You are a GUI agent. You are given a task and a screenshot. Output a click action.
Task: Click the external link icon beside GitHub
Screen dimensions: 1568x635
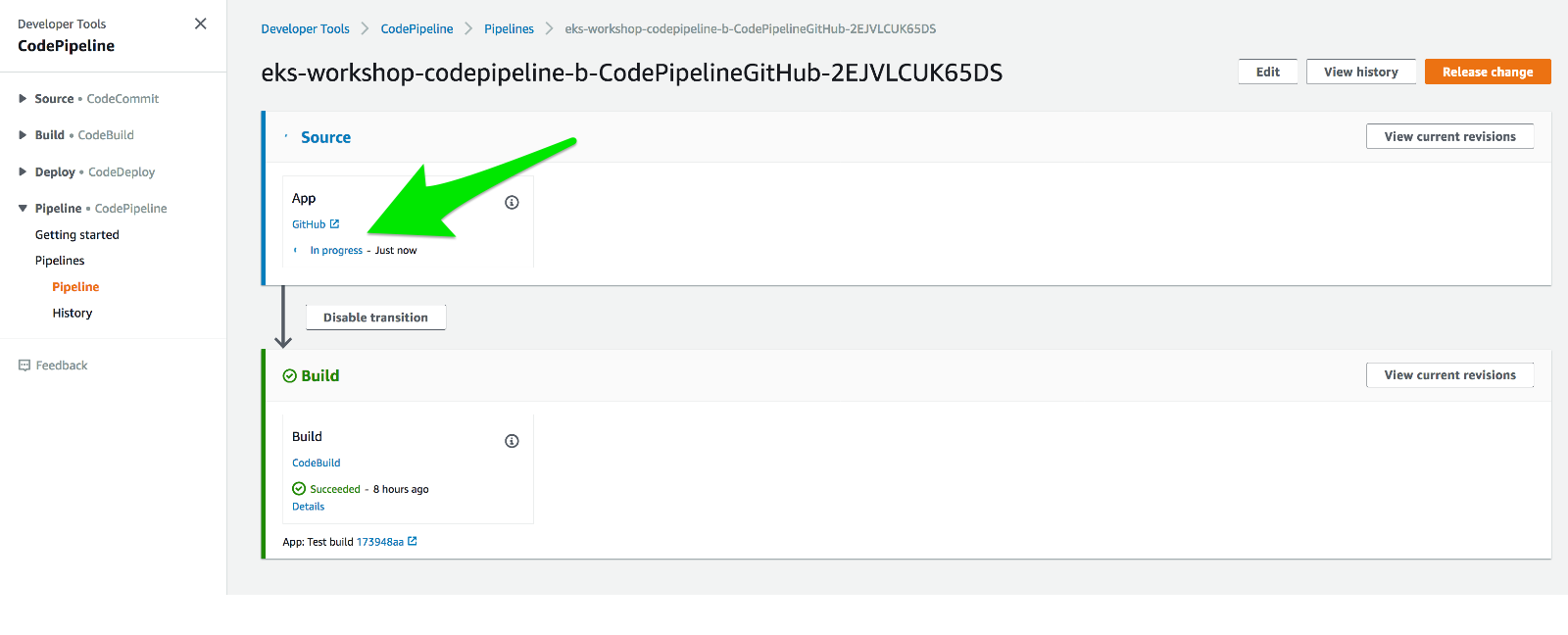[x=335, y=223]
